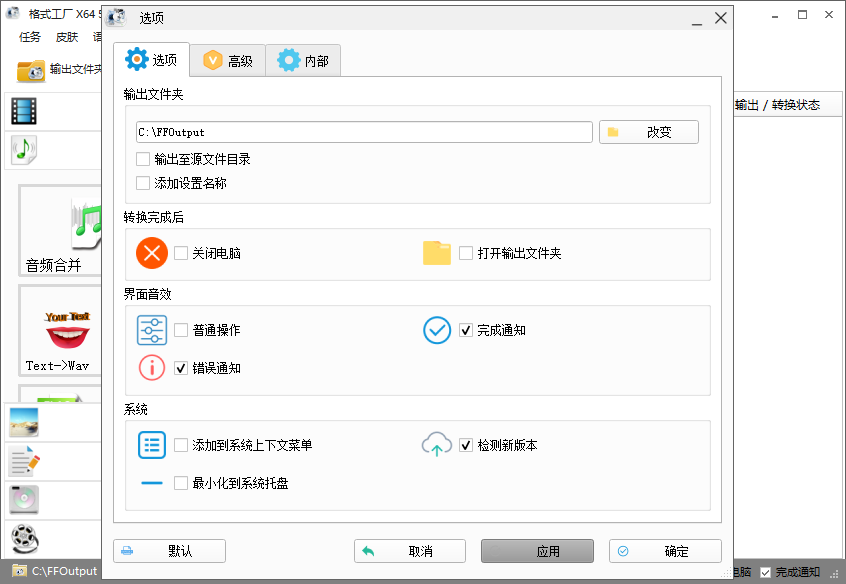The image size is (846, 584).
Task: Click the list icon beside context menu option
Action: pyautogui.click(x=152, y=445)
